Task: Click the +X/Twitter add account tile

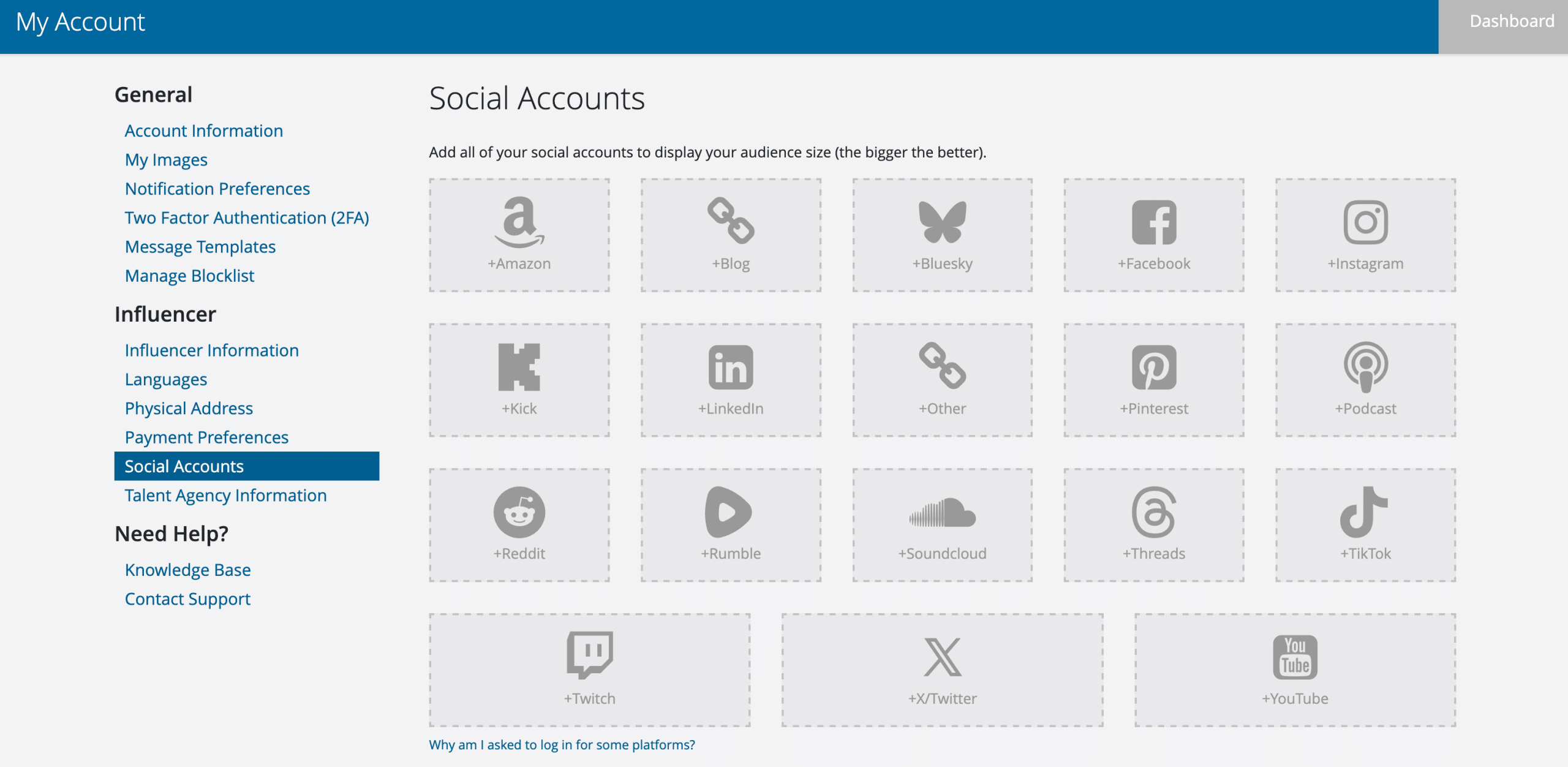Action: (942, 670)
